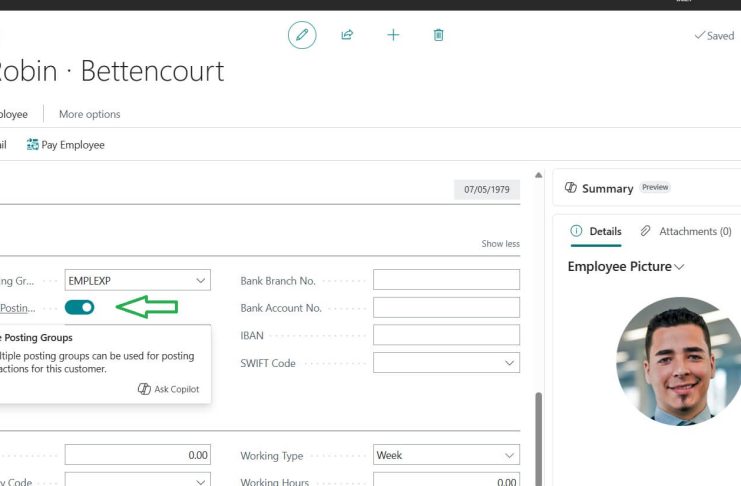The image size is (741, 486).
Task: Click the 07/05/1979 date field
Action: click(487, 189)
